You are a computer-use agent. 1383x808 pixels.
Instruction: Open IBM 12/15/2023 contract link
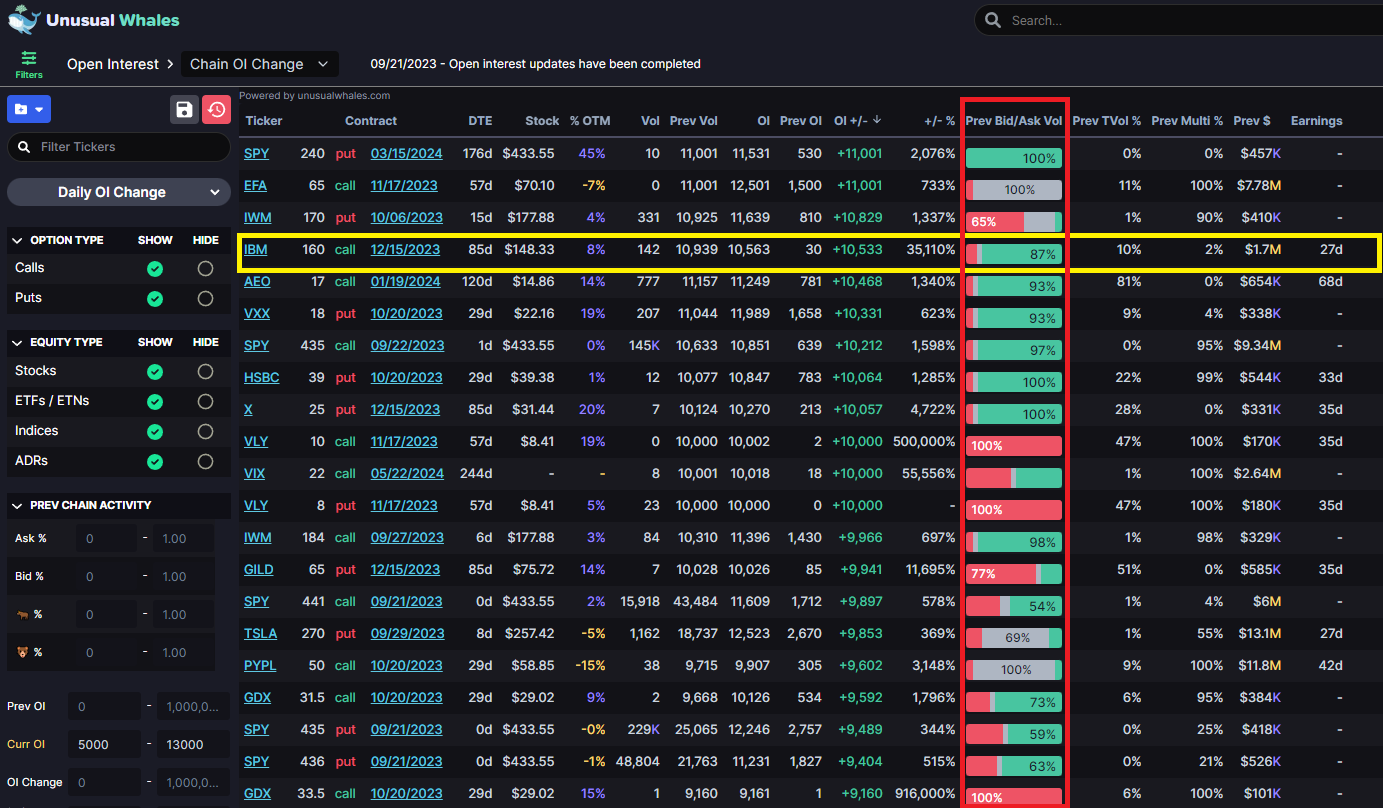point(405,250)
